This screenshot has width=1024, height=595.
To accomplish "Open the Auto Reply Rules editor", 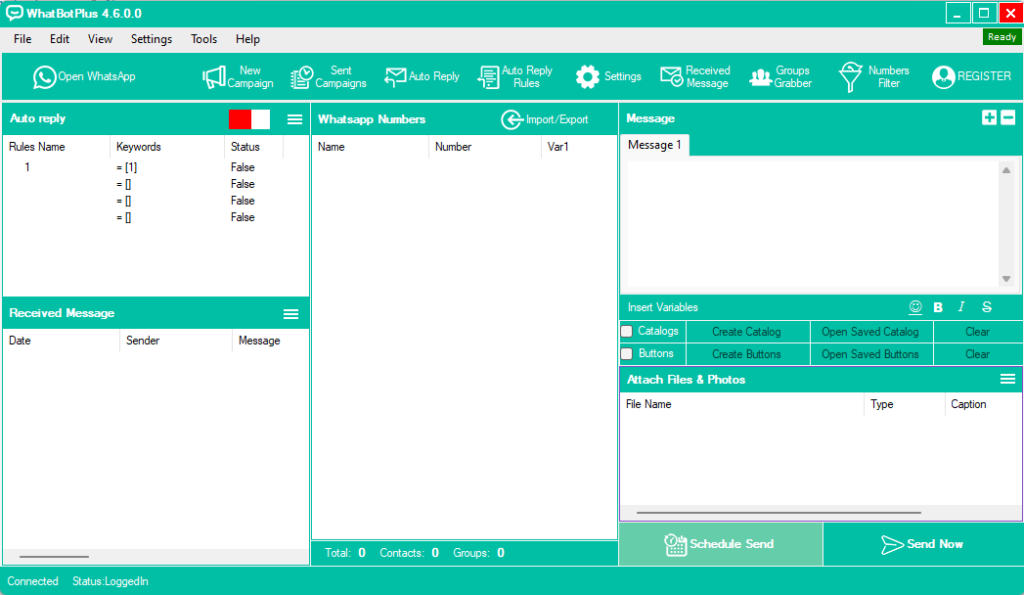I will click(x=489, y=77).
